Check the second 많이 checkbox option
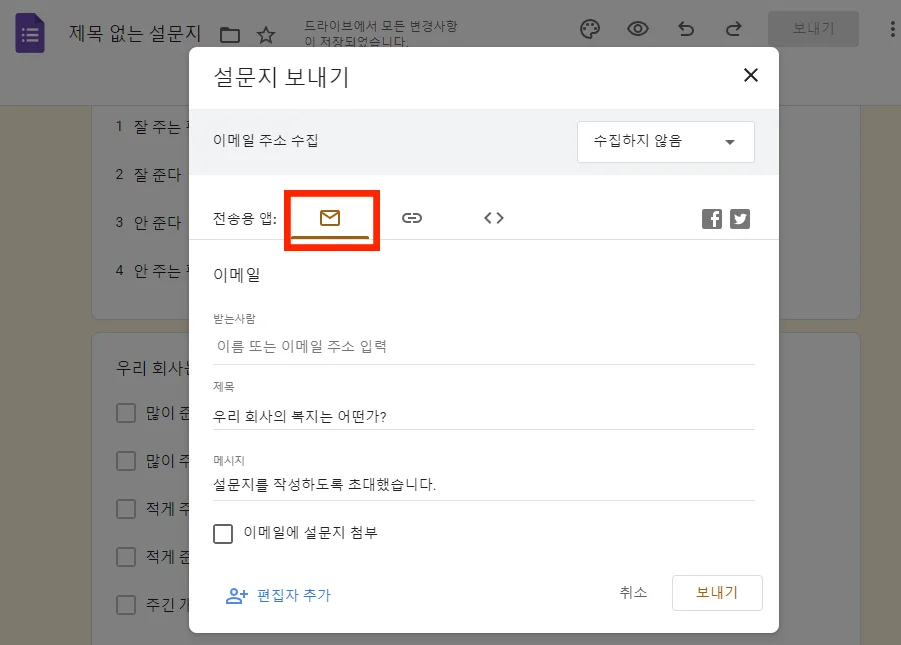 click(x=126, y=461)
